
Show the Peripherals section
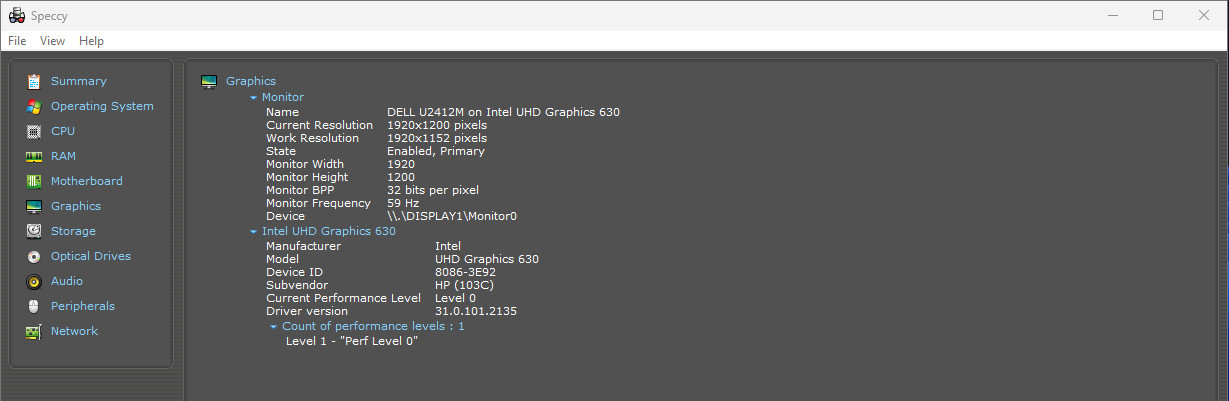83,306
